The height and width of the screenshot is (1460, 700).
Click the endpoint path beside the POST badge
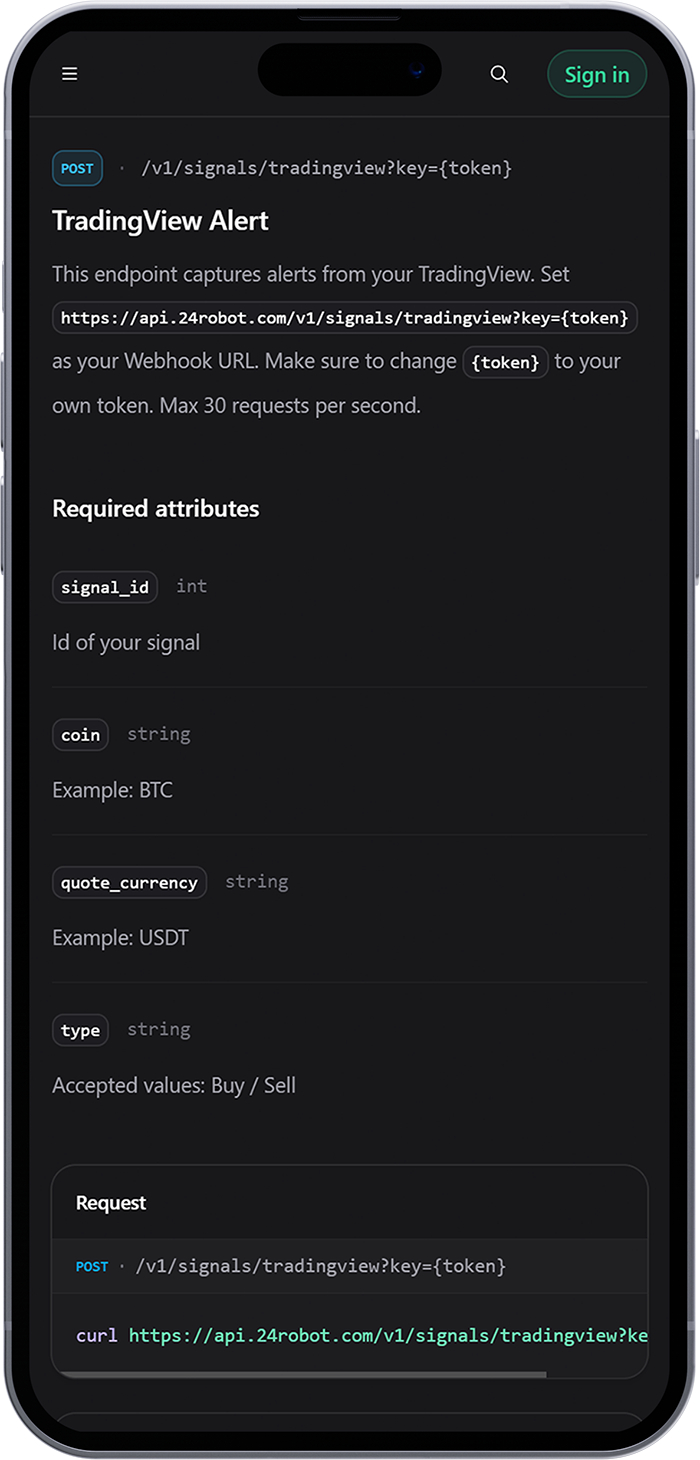tap(326, 168)
